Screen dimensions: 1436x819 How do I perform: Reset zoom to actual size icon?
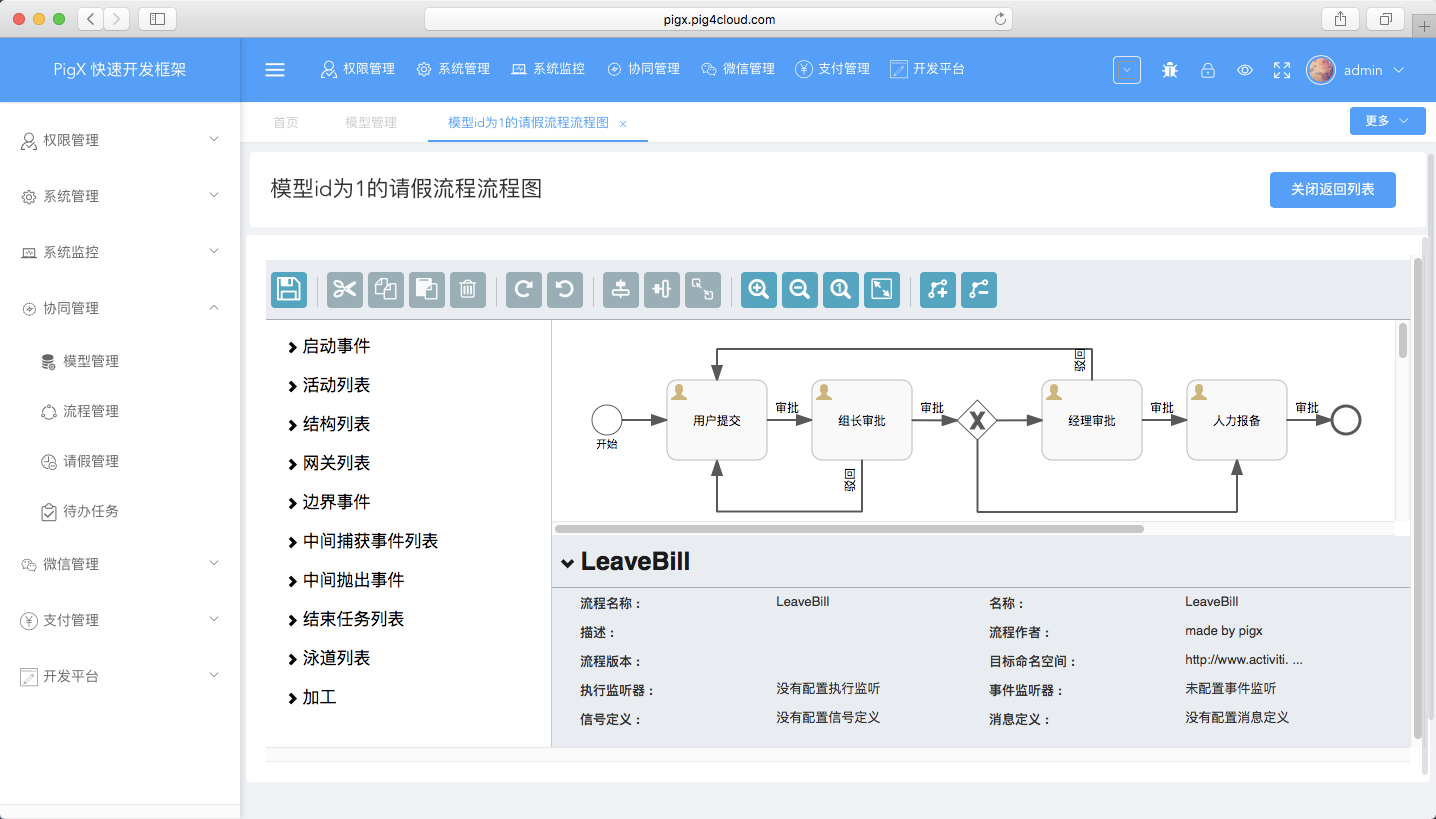841,290
